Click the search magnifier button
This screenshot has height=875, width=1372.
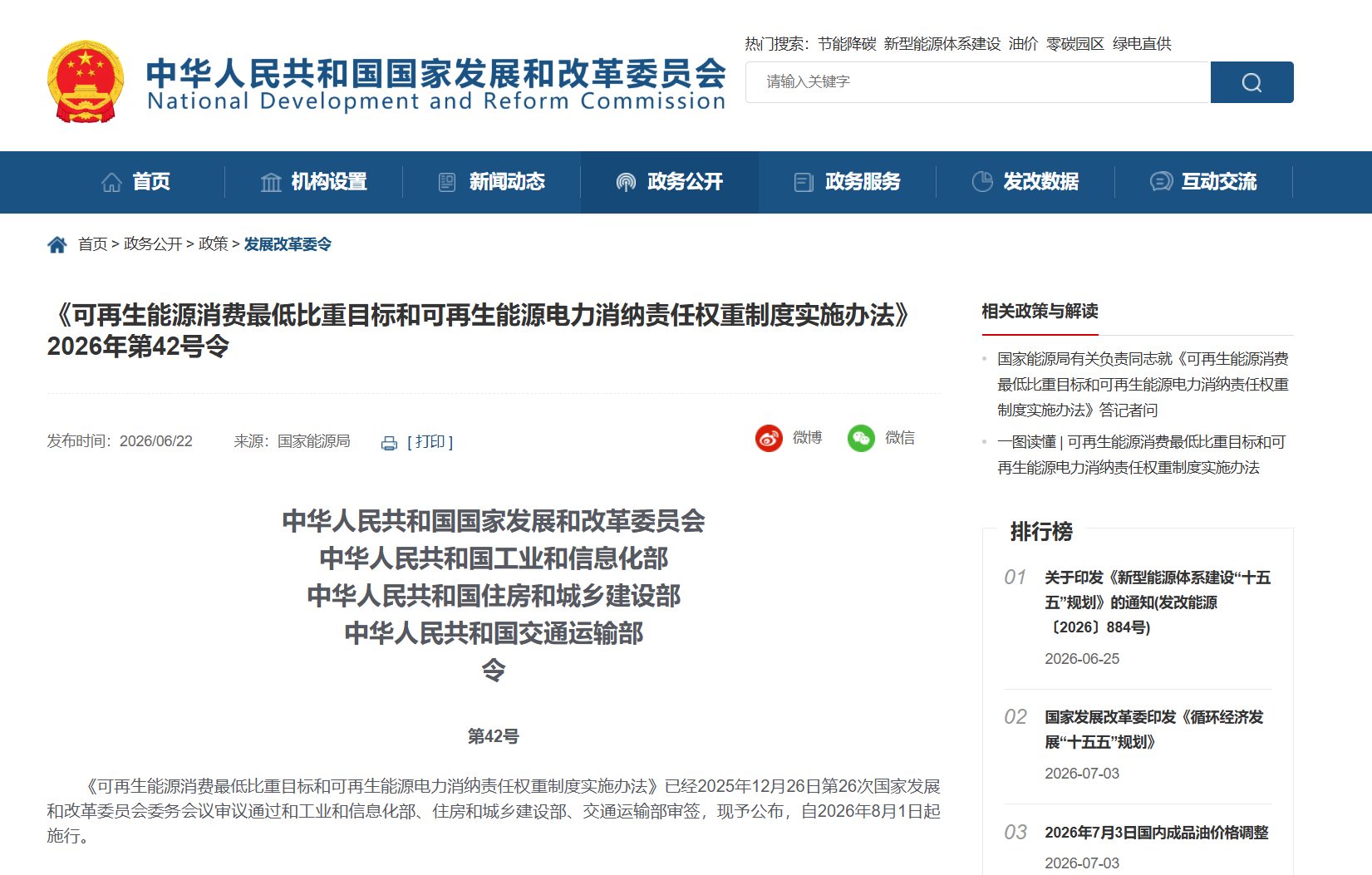pyautogui.click(x=1252, y=82)
